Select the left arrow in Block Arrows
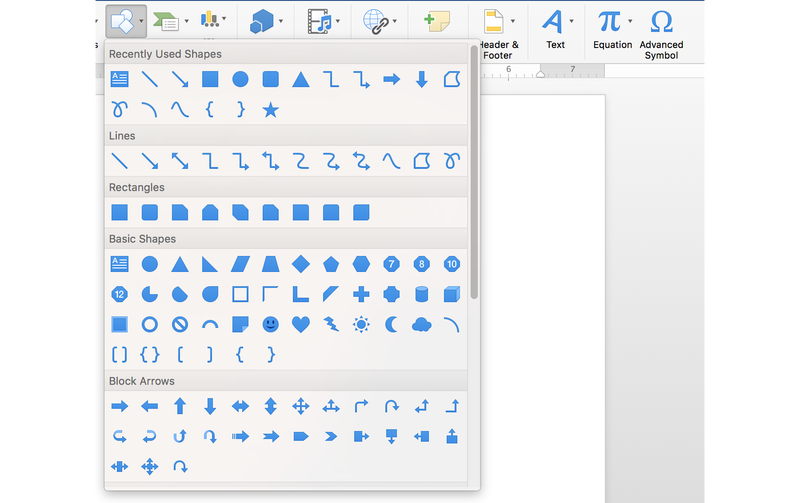This screenshot has height=503, width=800. (149, 407)
